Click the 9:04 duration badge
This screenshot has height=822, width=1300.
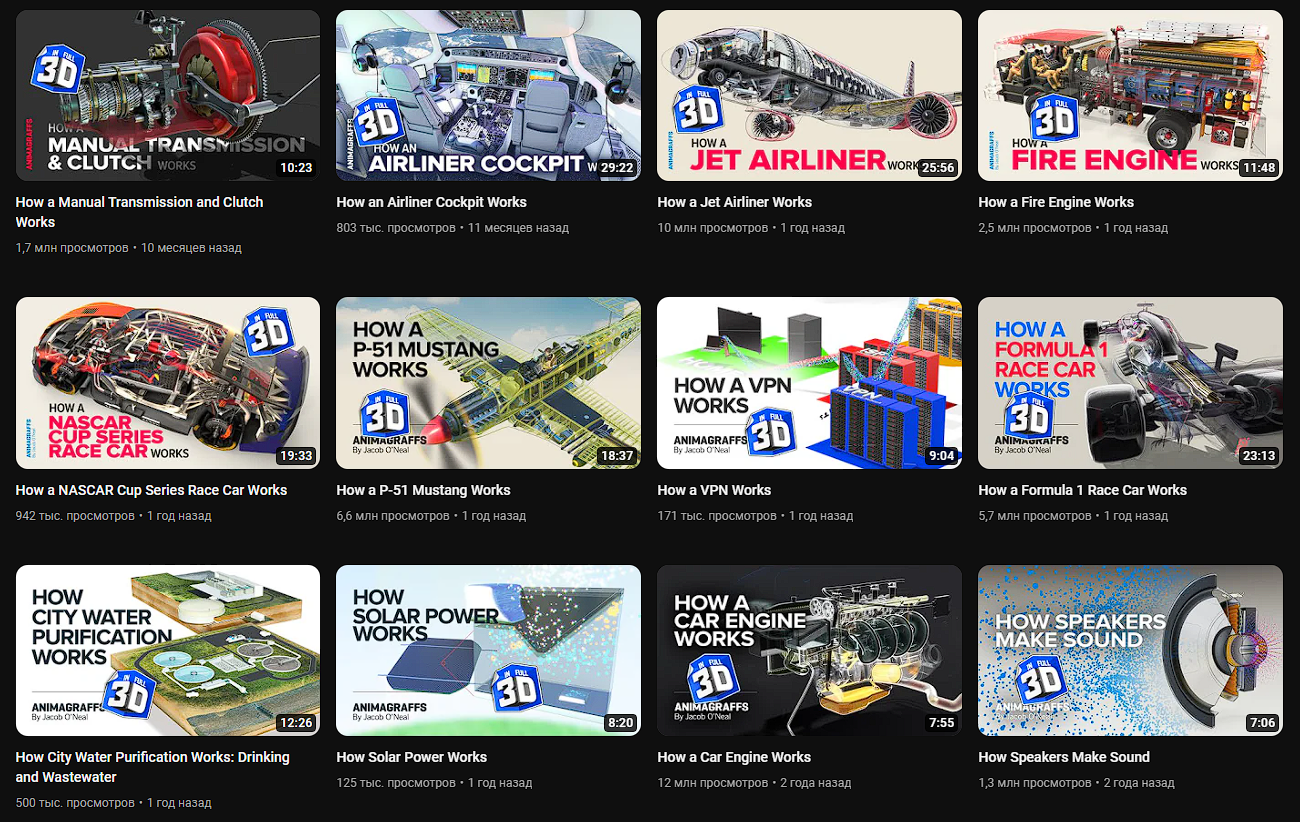941,455
